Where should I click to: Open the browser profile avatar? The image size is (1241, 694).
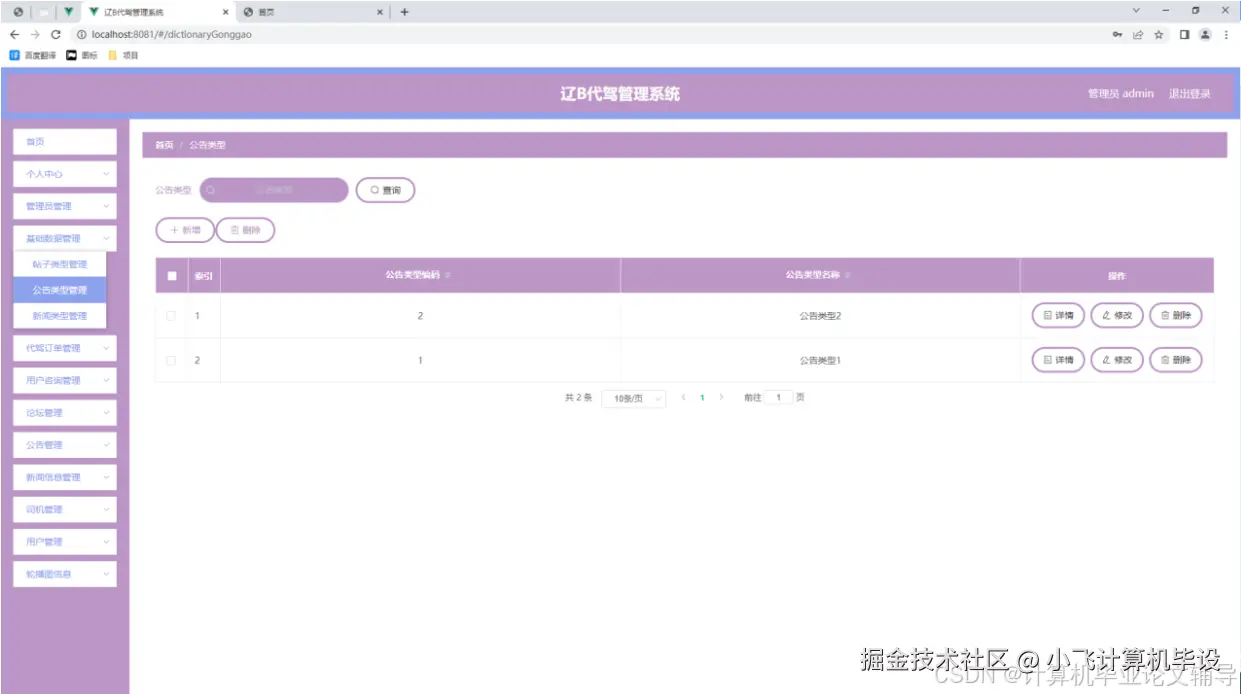click(1205, 34)
